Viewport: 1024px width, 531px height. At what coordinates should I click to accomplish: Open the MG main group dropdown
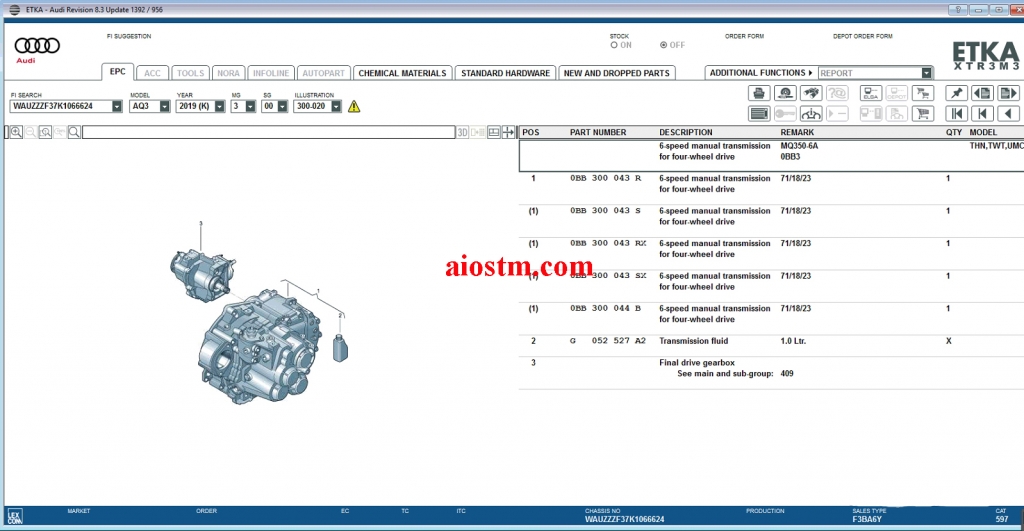coord(250,106)
